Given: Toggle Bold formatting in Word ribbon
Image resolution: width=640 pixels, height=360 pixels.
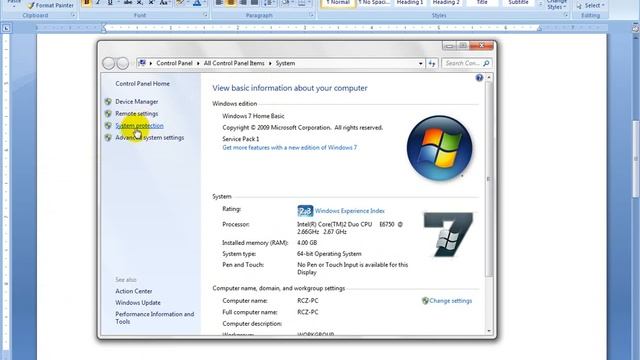Looking at the screenshot, I should click(87, 3).
